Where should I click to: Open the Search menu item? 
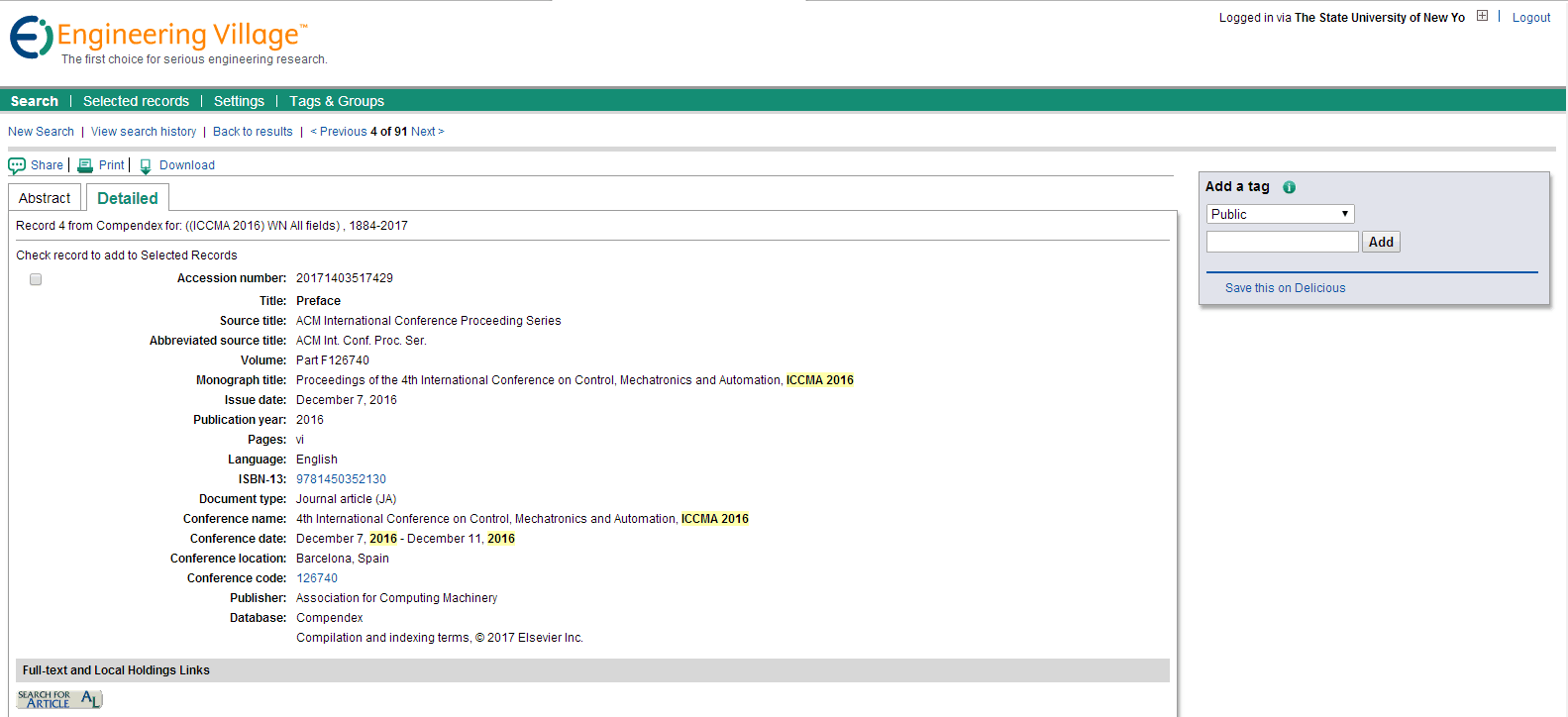click(35, 101)
